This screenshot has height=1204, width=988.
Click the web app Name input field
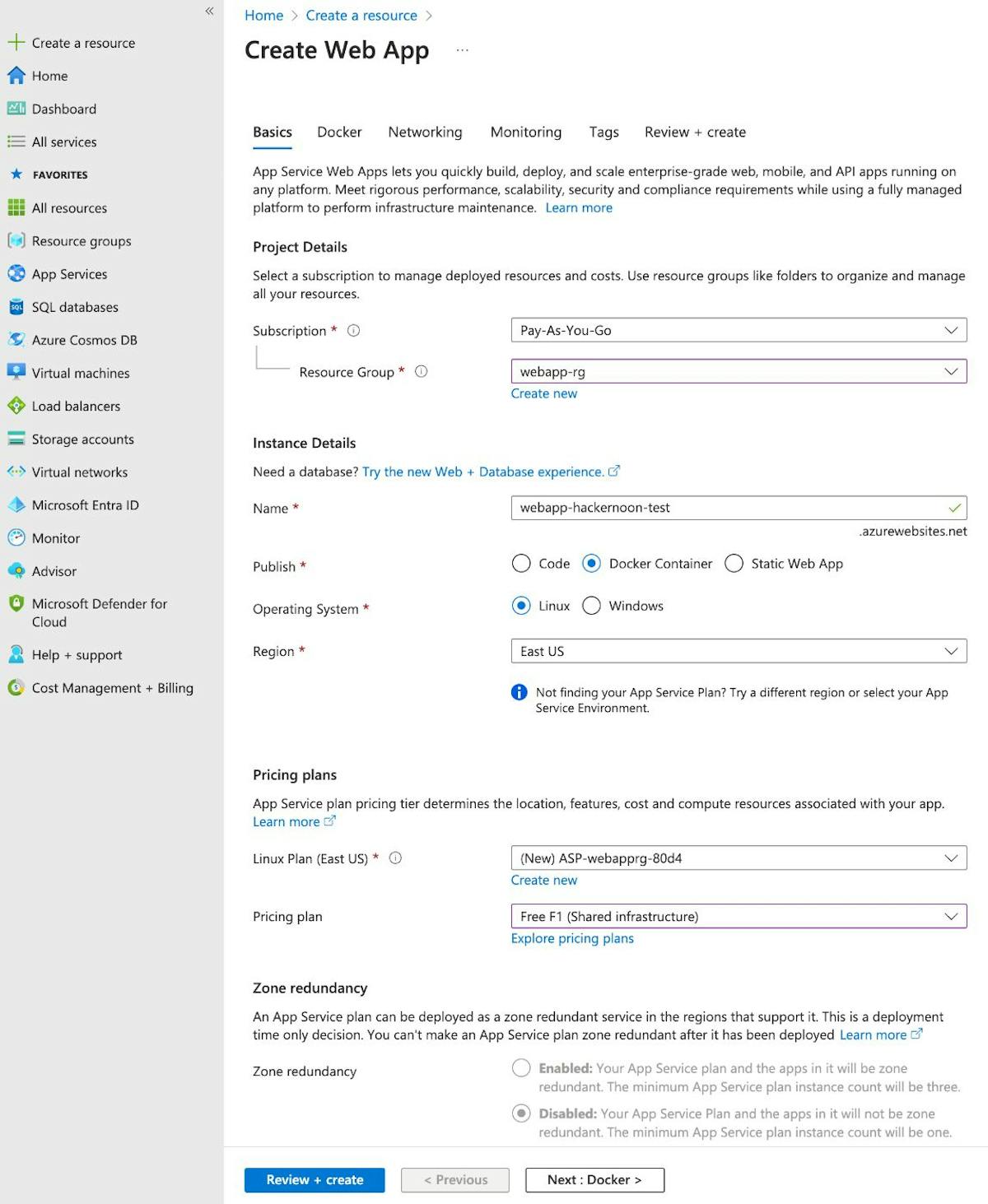(738, 508)
